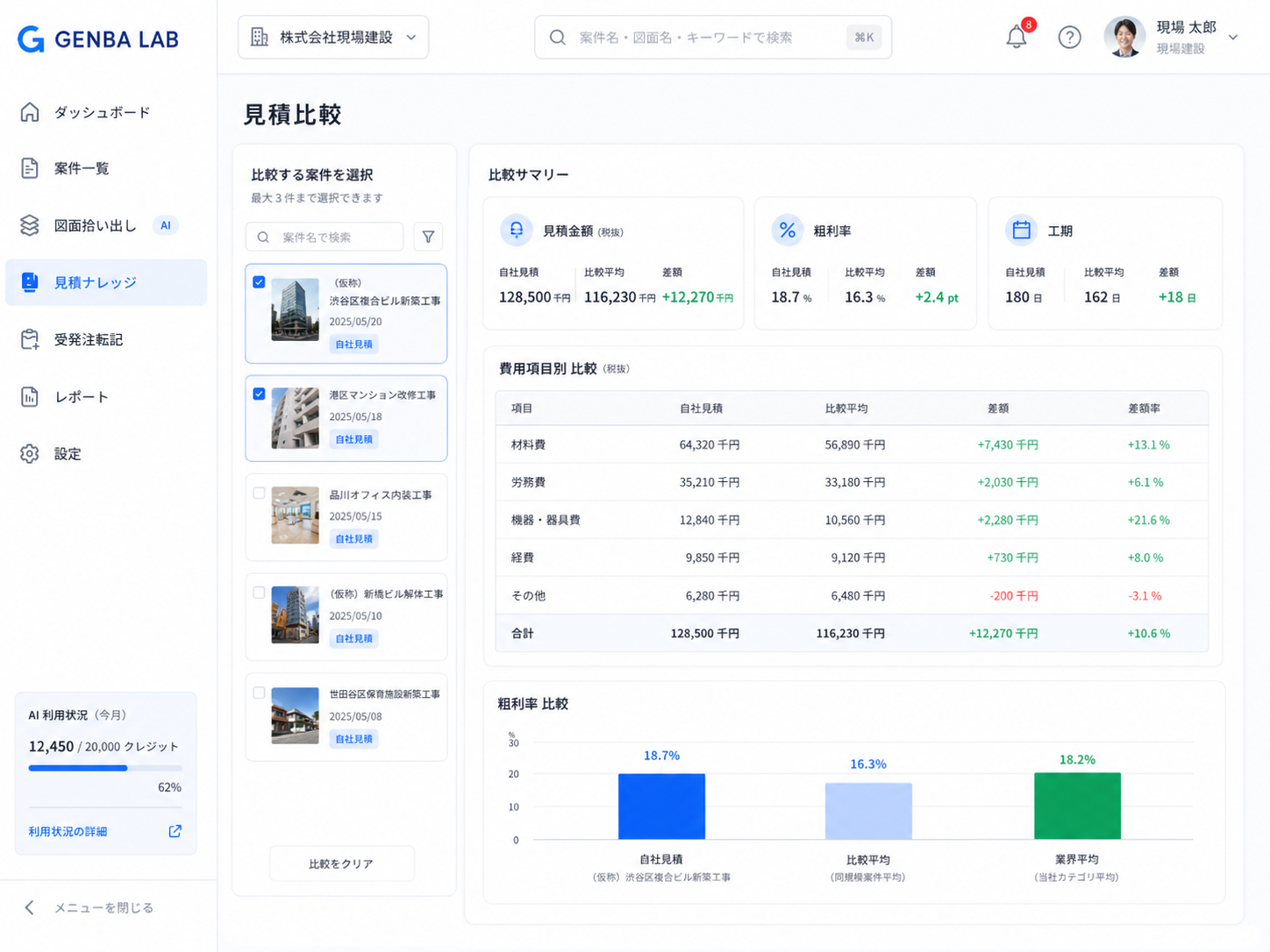The width and height of the screenshot is (1270, 952).
Task: Check 新橋ビル解体工事 checkbox
Action: click(259, 593)
